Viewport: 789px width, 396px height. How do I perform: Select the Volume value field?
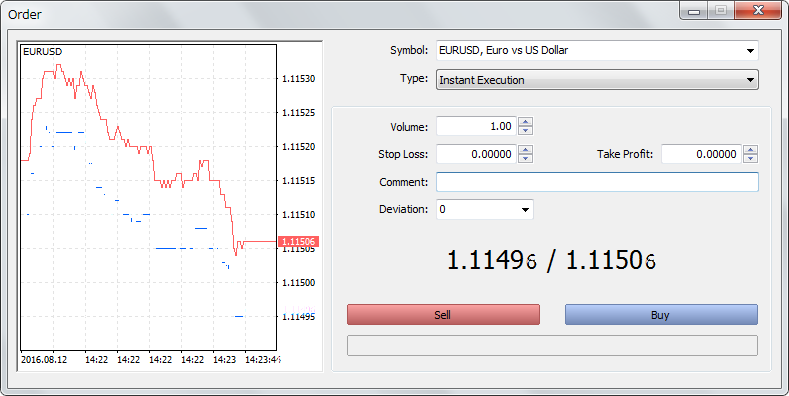point(476,126)
